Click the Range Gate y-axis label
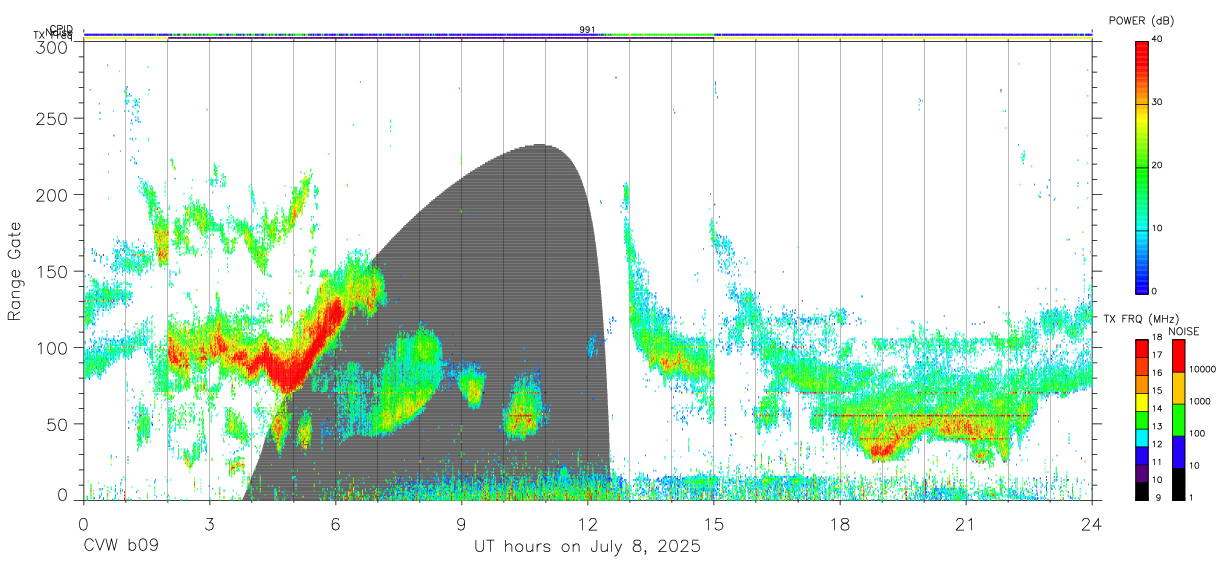This screenshot has width=1228, height=567. click(15, 272)
